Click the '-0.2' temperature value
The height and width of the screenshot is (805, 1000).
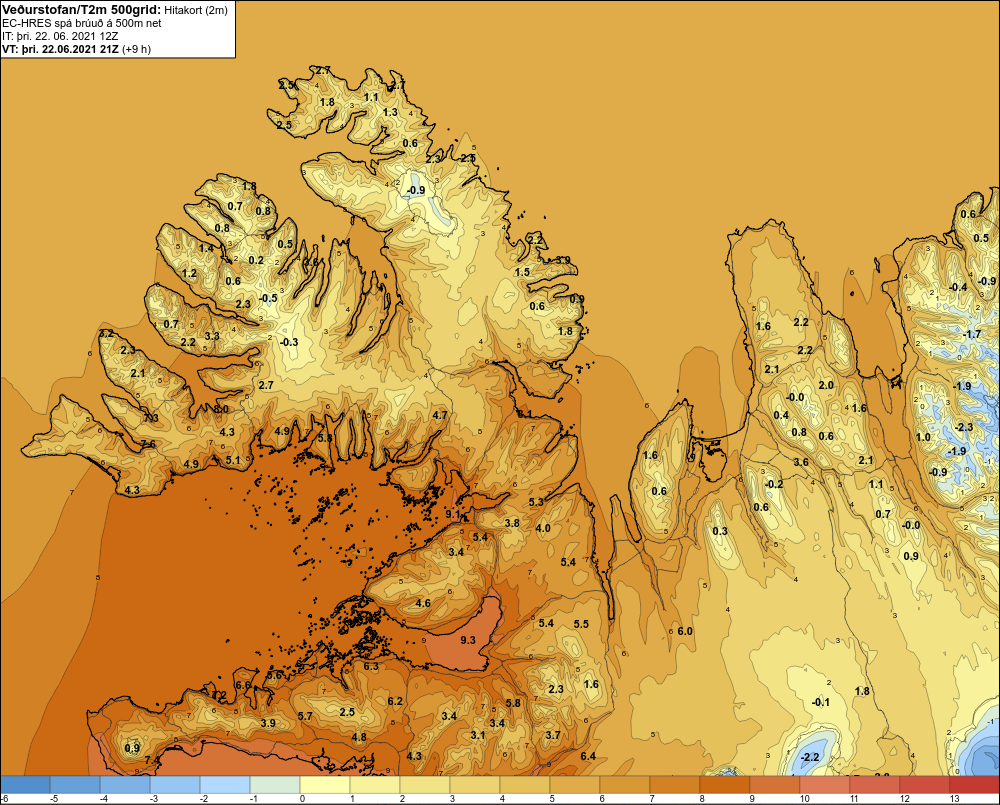click(x=773, y=484)
